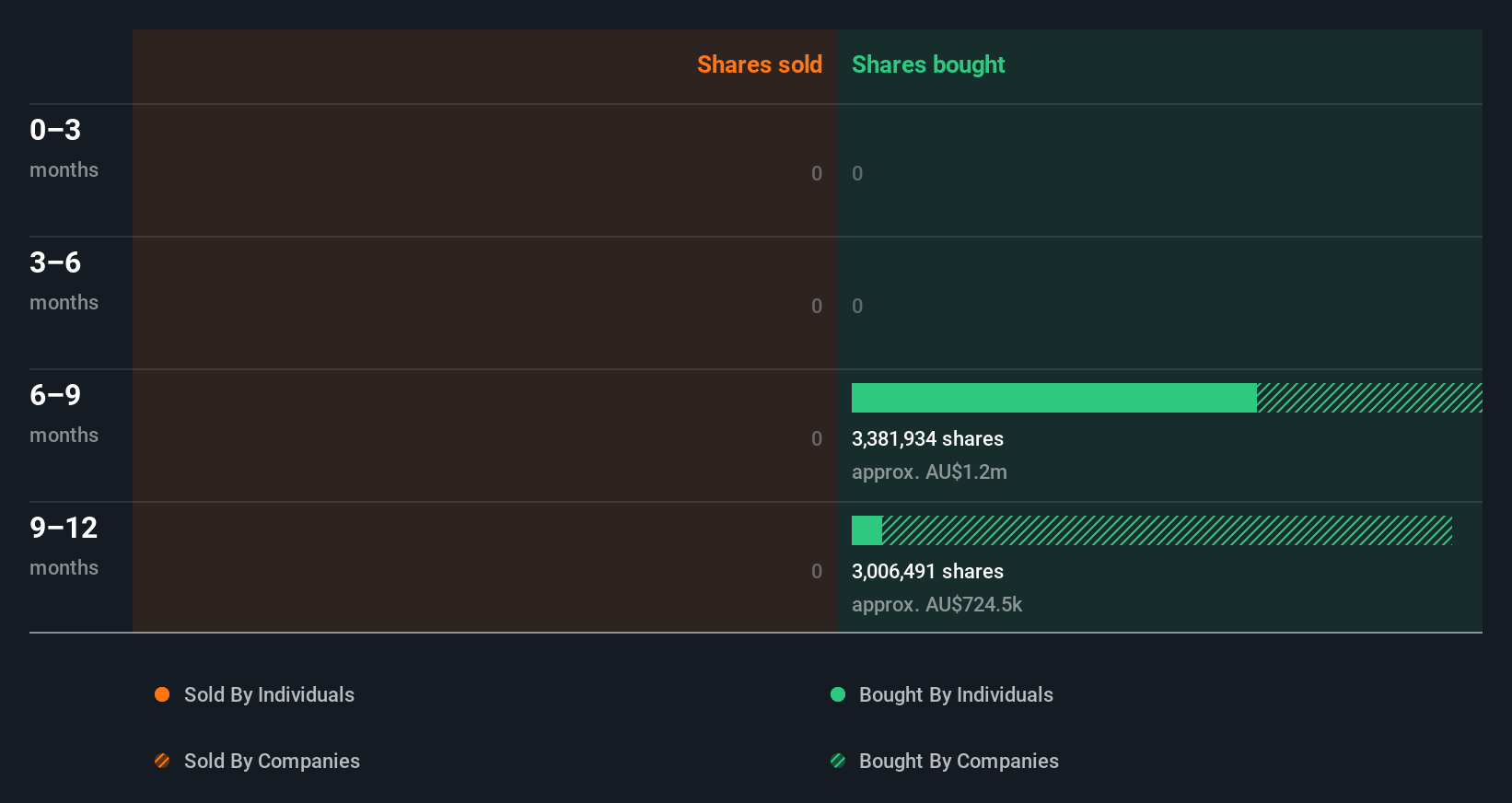Click shares sold zero in 6–9 months row

coord(817,438)
